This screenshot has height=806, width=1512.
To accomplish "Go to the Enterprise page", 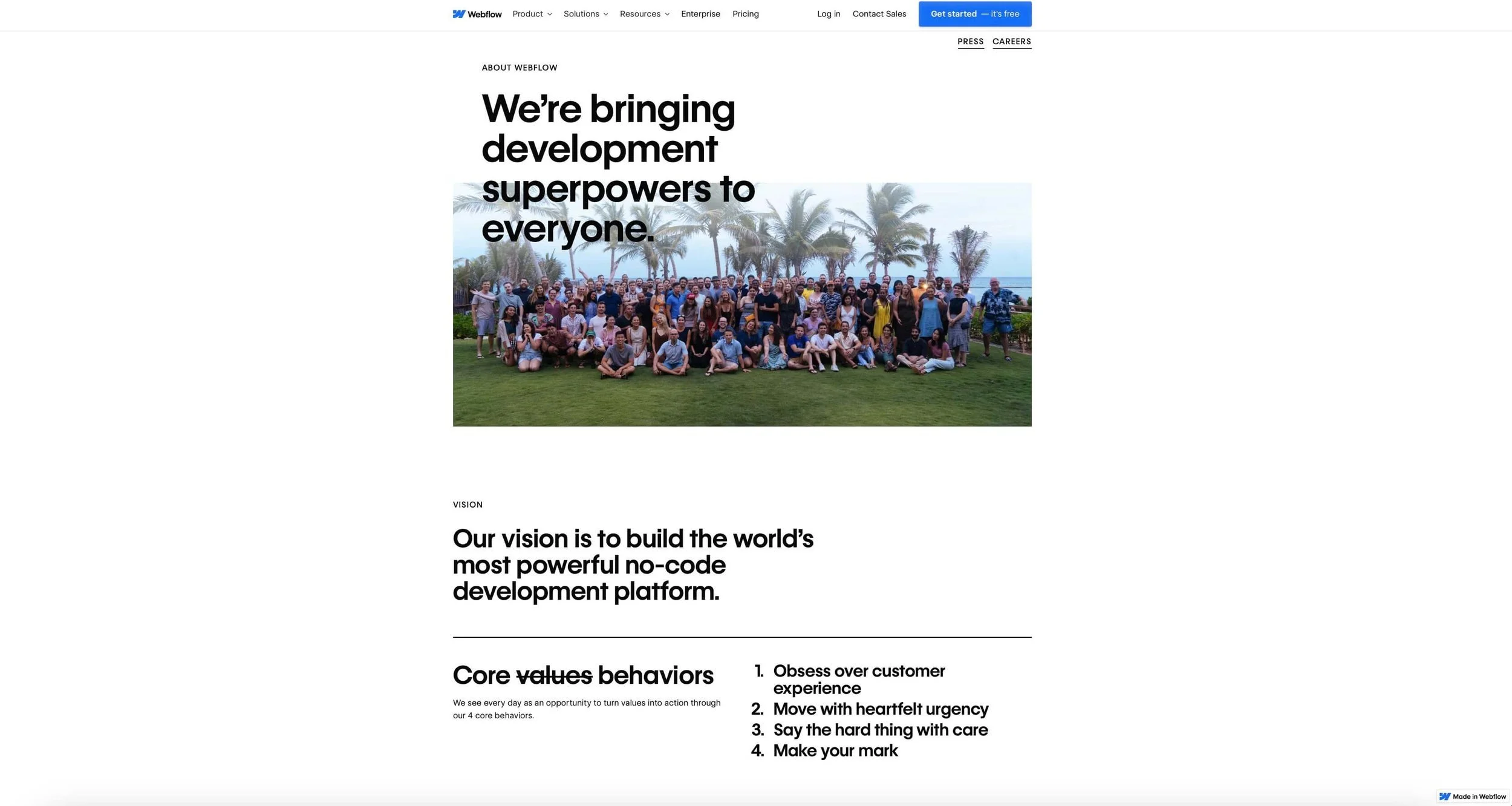I will pos(700,14).
